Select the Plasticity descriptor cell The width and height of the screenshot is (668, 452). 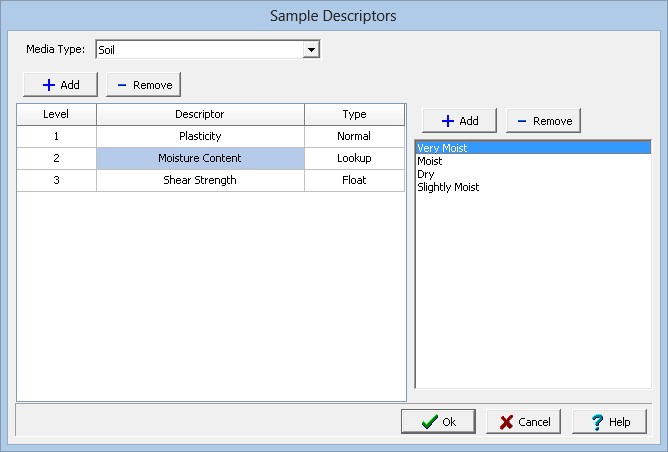(x=200, y=136)
